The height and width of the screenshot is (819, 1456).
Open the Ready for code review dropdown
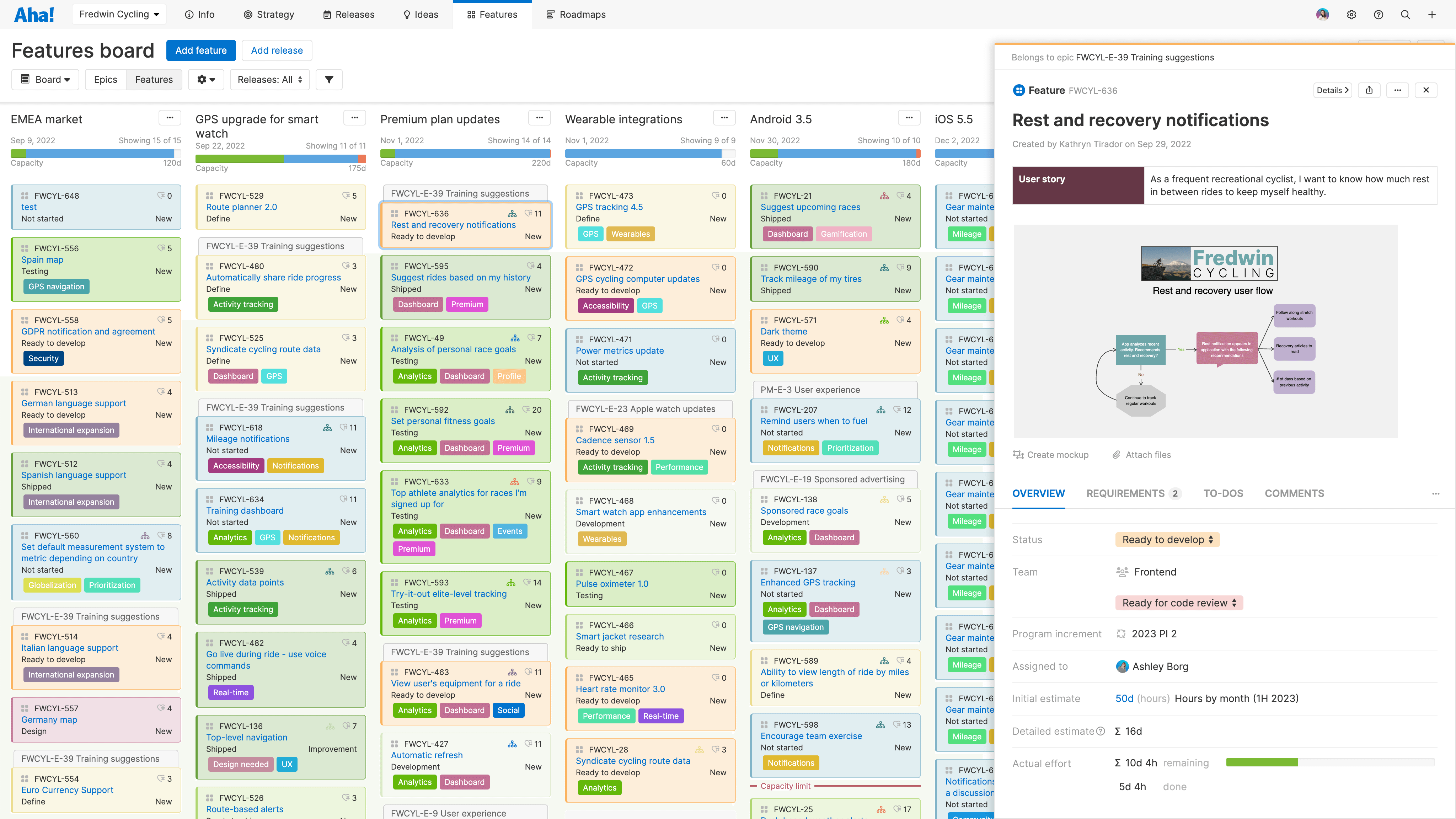click(x=1179, y=603)
